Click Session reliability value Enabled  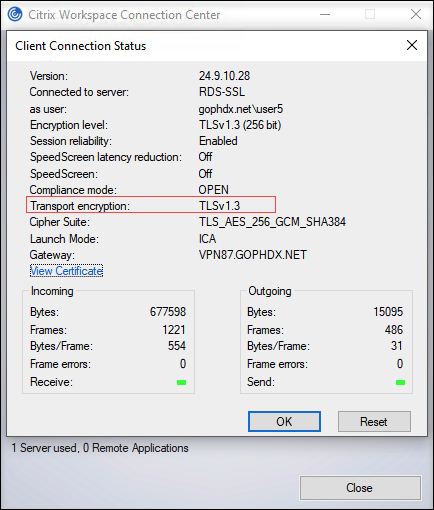click(218, 141)
